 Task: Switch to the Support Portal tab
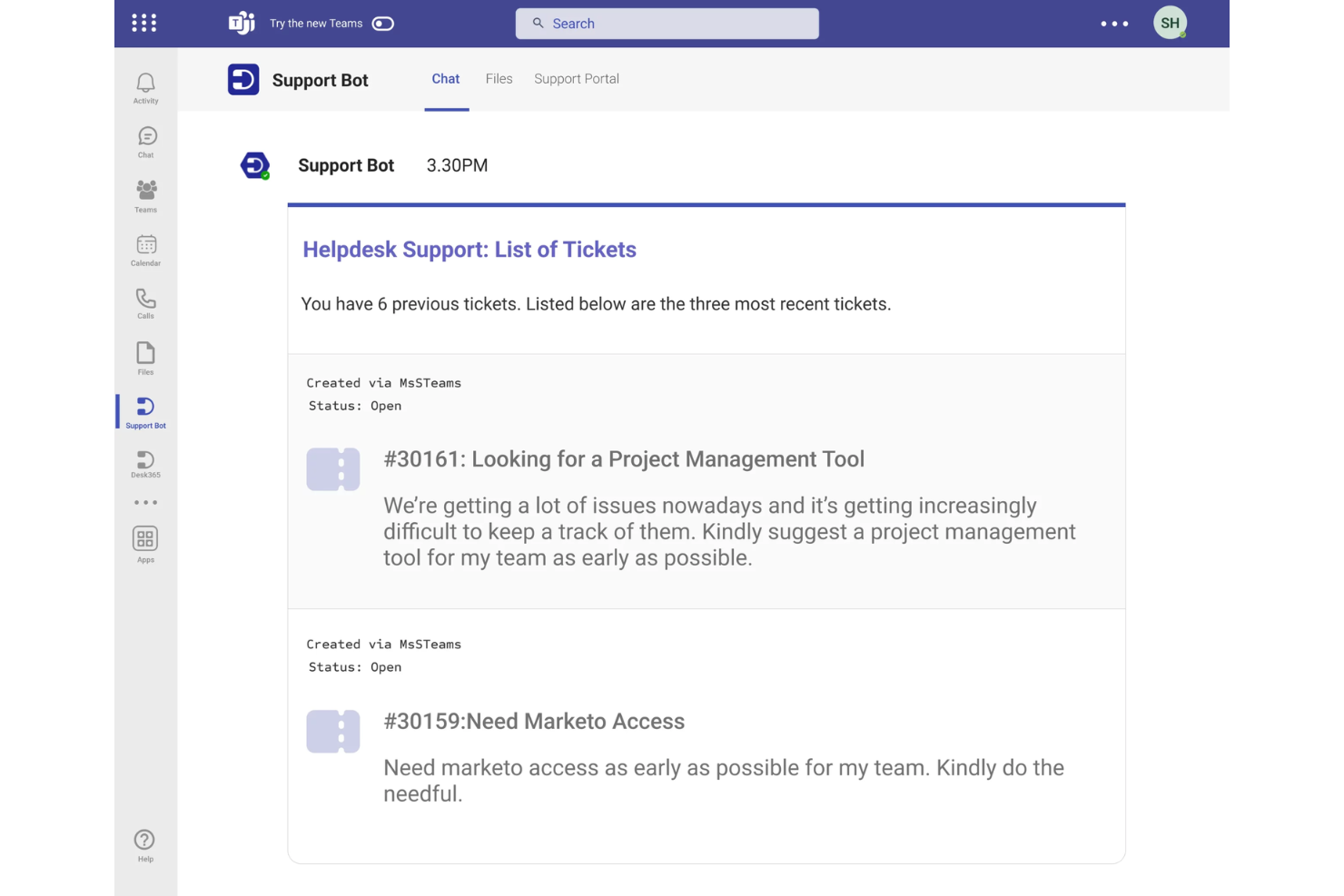[577, 79]
